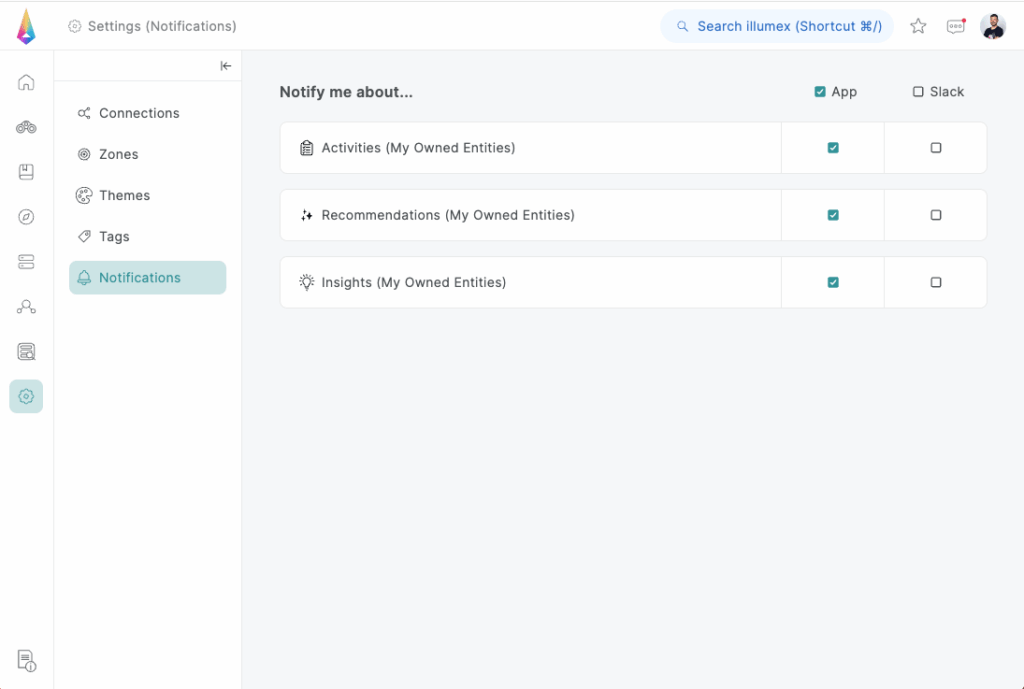Click the Home icon in left sidebar
This screenshot has width=1024, height=689.
point(26,82)
